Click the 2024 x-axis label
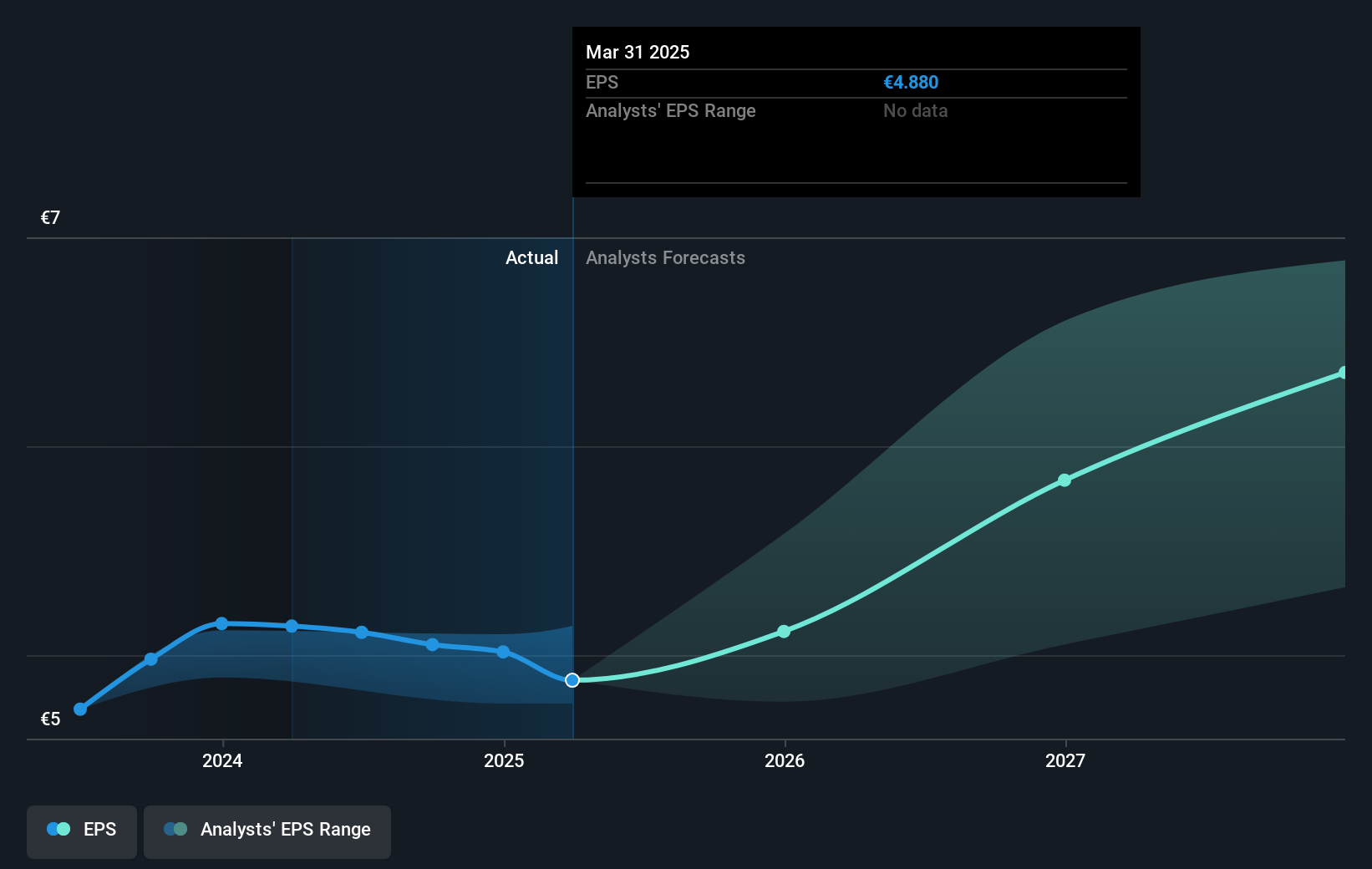Screen dimensions: 1372x869 222,760
